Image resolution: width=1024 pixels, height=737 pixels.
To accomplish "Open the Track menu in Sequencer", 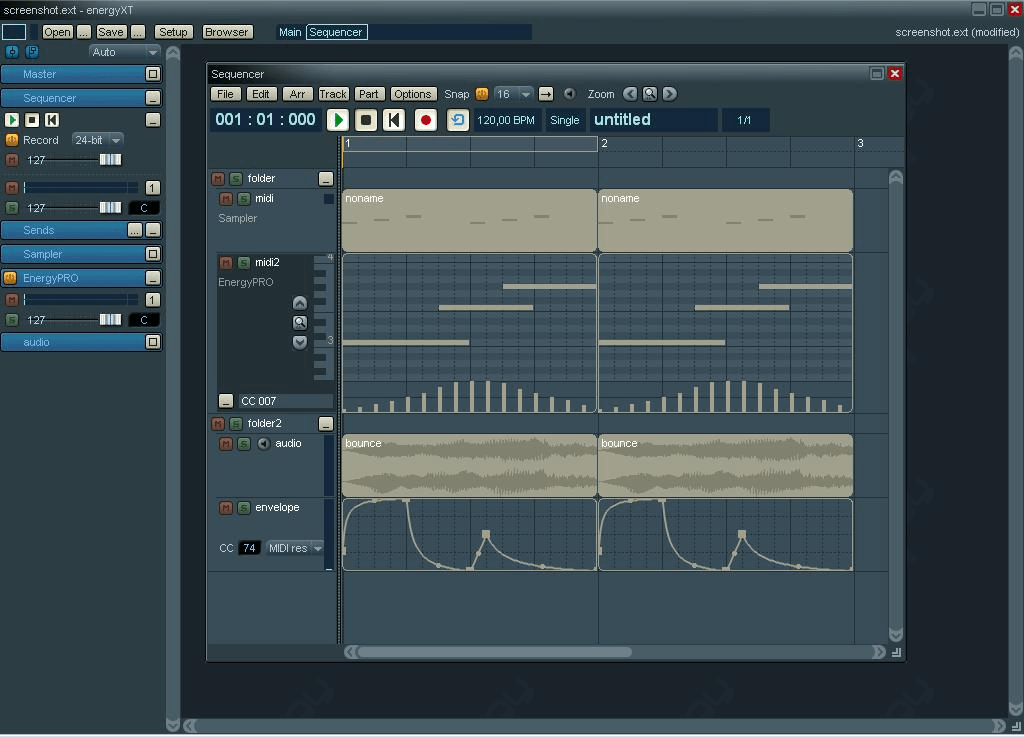I will pos(333,94).
